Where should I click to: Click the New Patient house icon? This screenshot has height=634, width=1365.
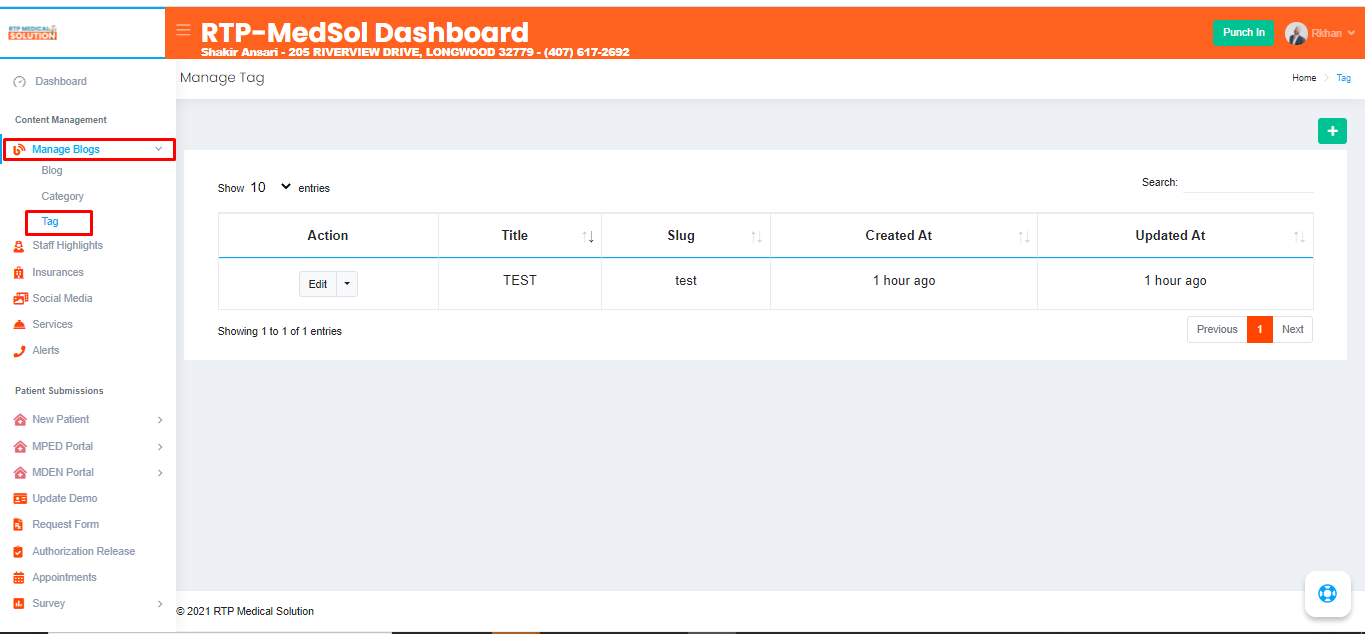(x=20, y=420)
